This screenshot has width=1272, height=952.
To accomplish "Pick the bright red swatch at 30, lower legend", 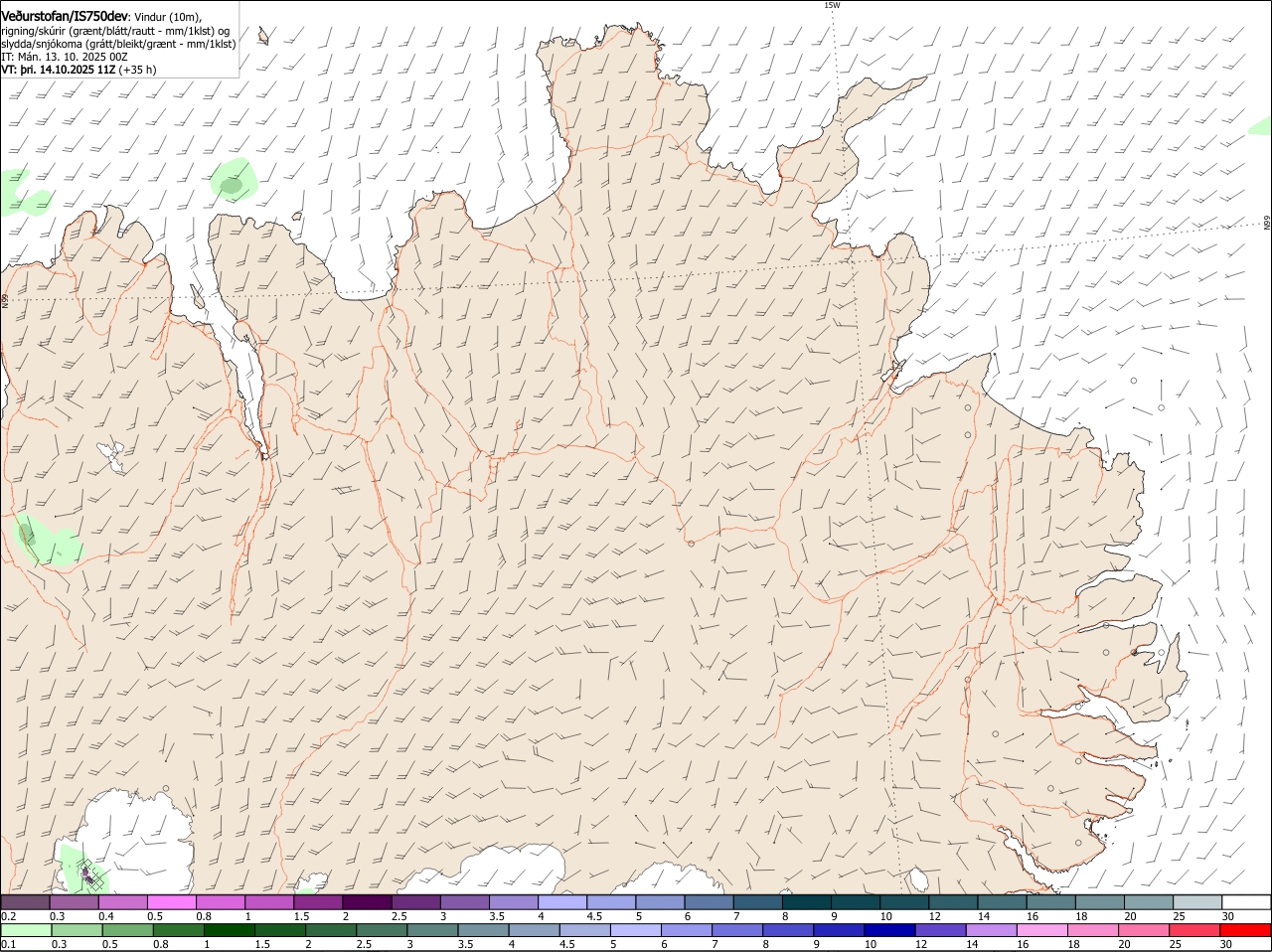I will [x=1246, y=930].
